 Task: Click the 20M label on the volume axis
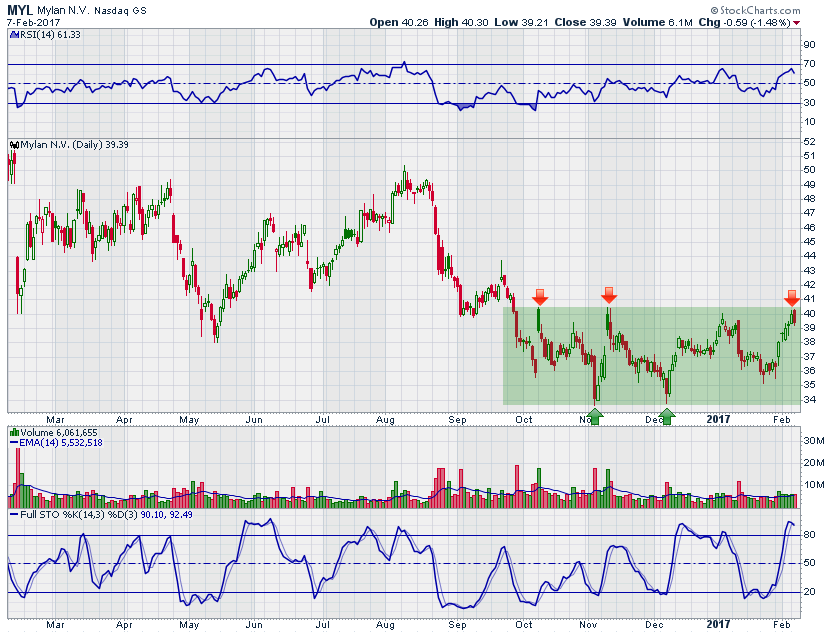pyautogui.click(x=814, y=463)
